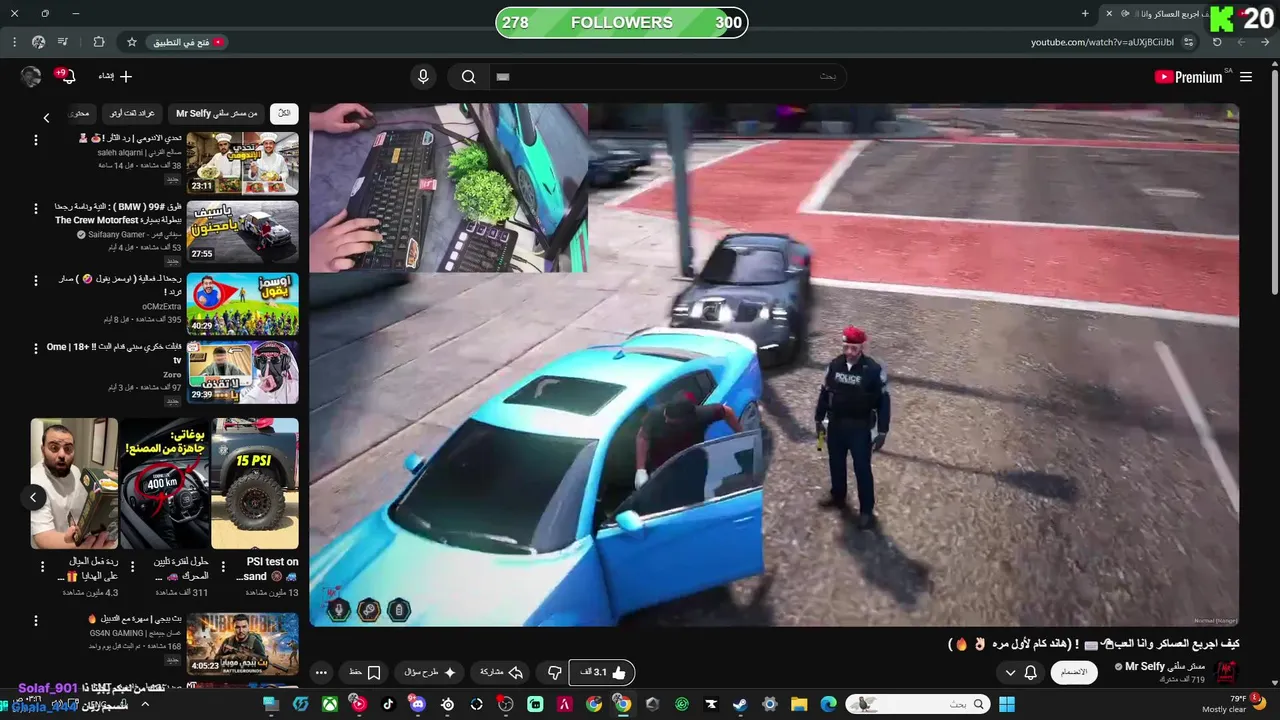Open the Chrome profile avatar
1280x720 pixels.
point(38,42)
